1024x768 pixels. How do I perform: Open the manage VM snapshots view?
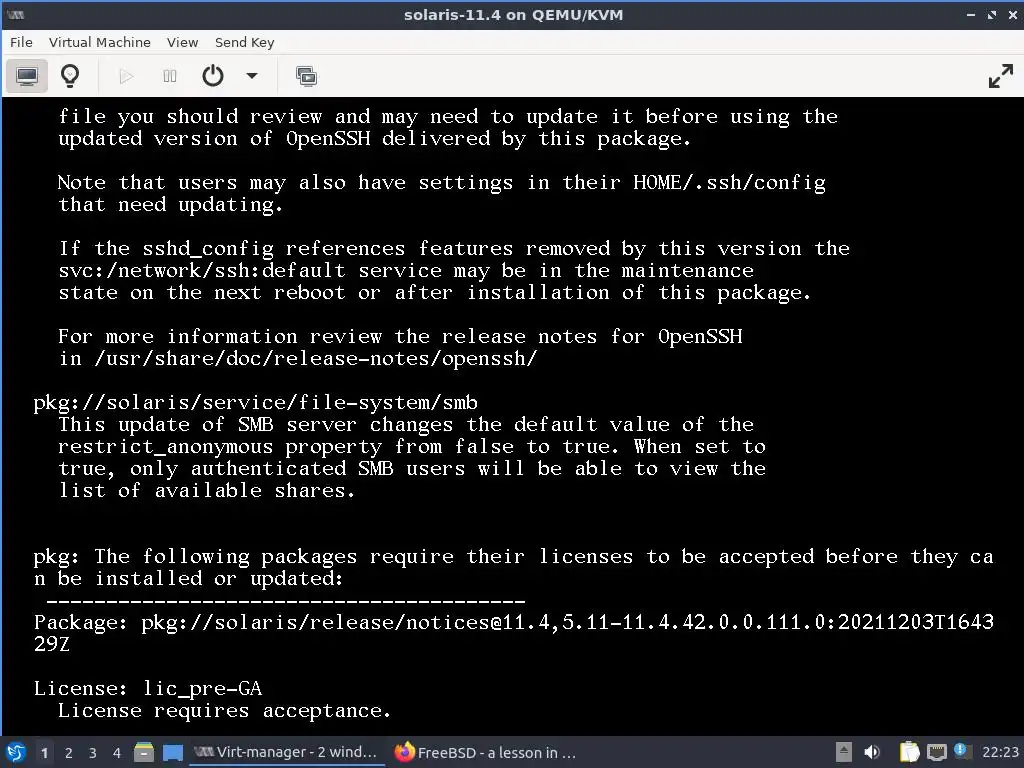[x=306, y=76]
